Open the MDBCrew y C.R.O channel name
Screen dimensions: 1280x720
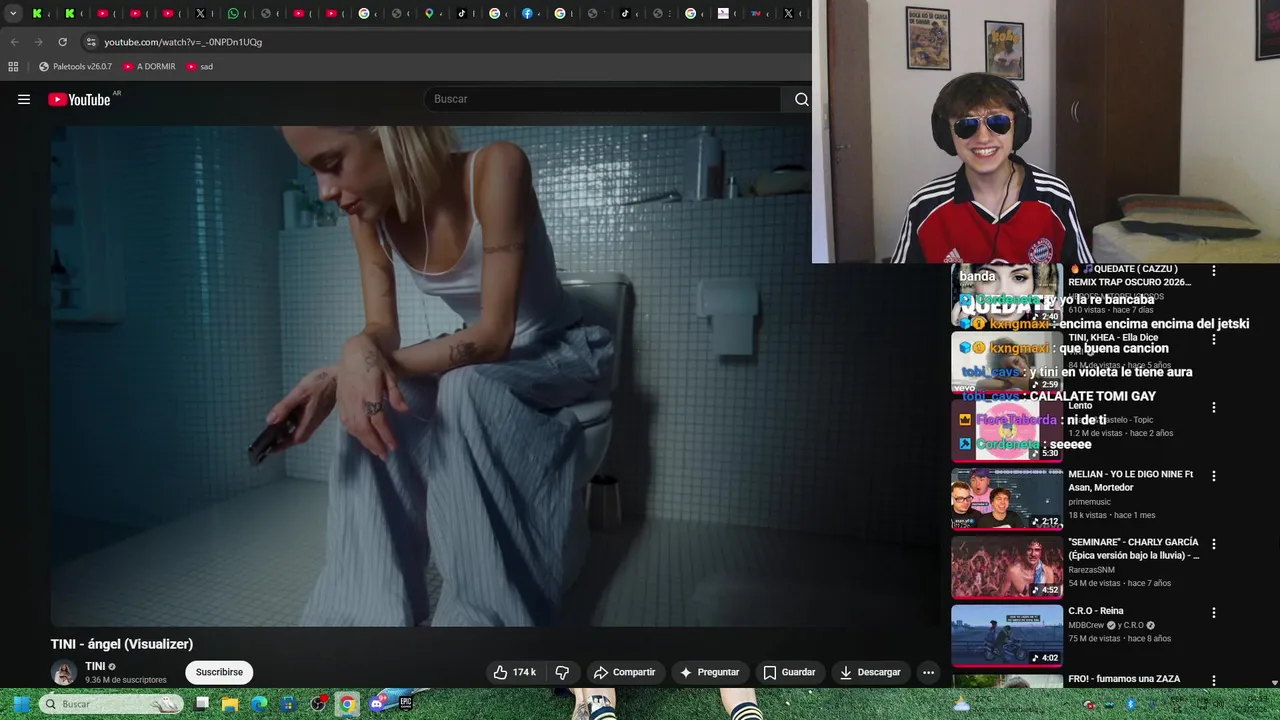1112,625
